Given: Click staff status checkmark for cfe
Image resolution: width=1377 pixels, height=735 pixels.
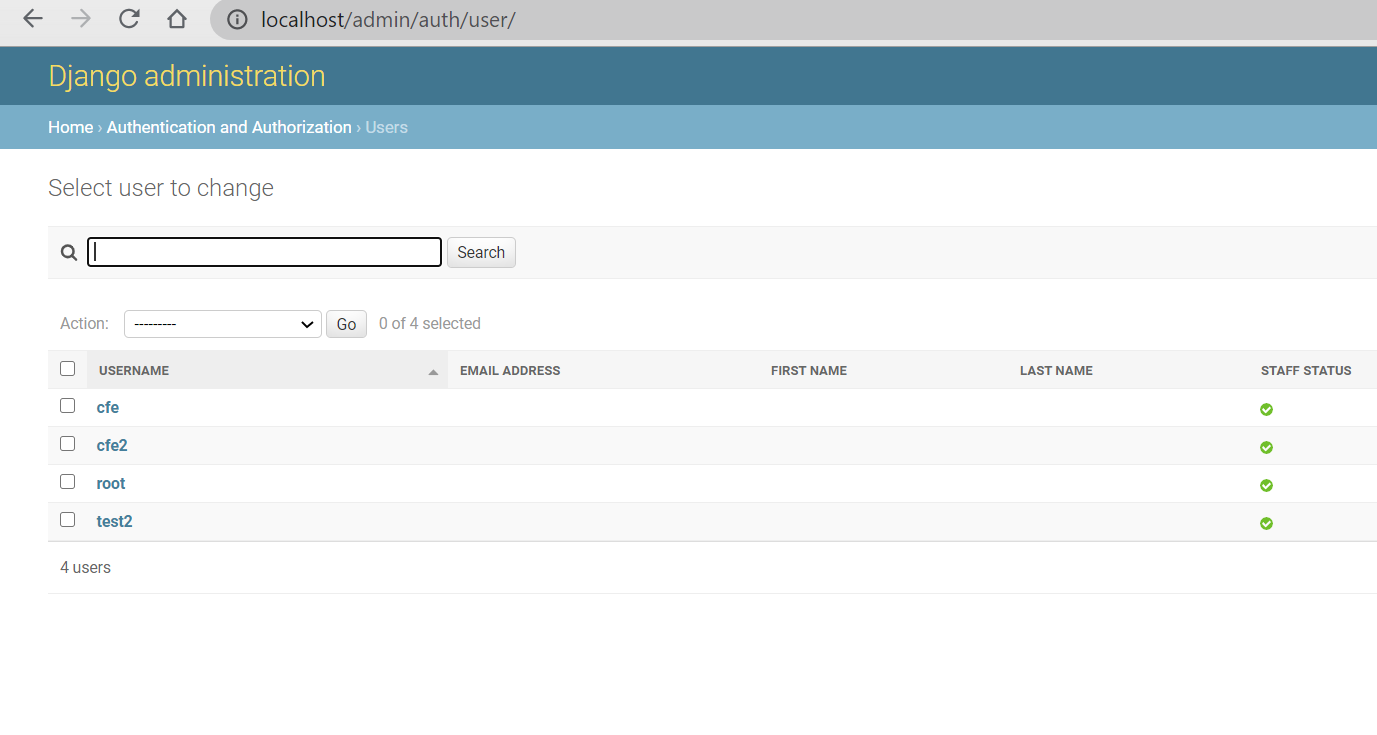Looking at the screenshot, I should tap(1266, 409).
